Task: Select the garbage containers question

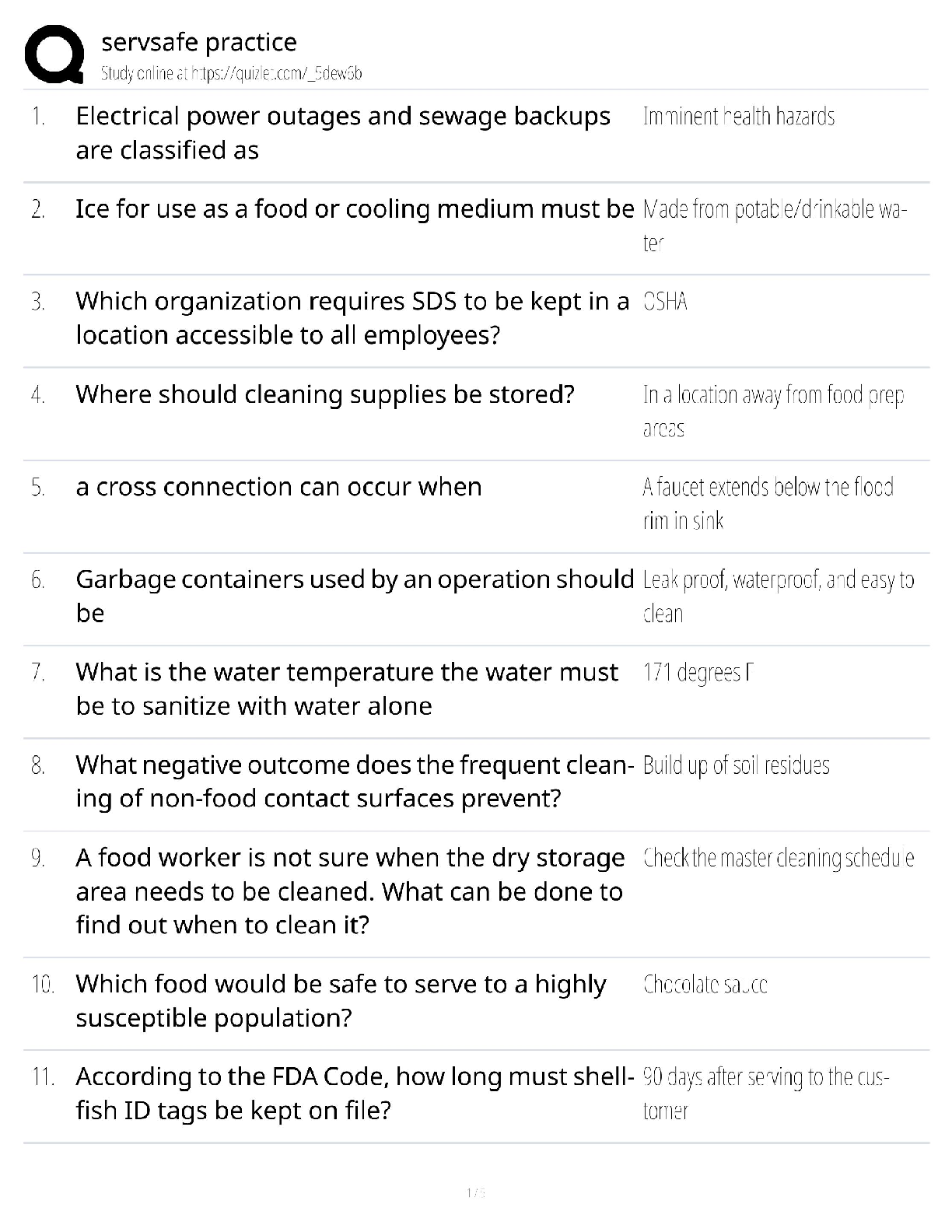Action: pos(355,596)
